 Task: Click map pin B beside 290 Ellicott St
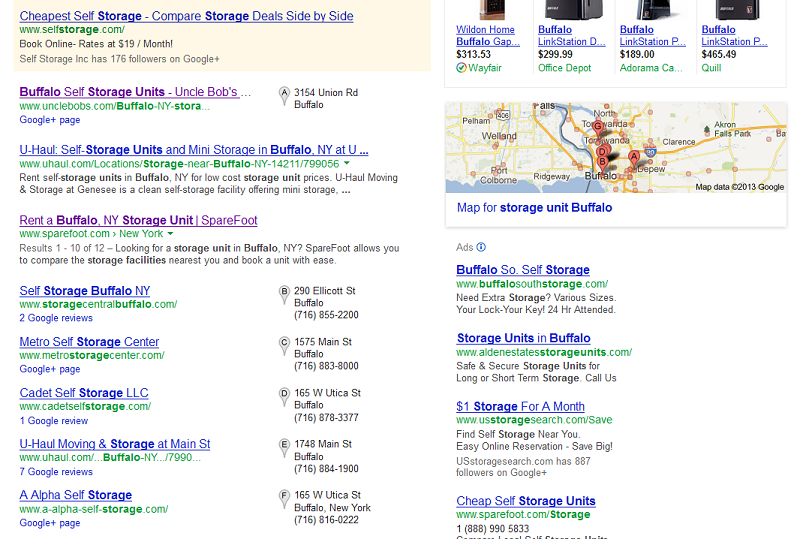tap(284, 294)
